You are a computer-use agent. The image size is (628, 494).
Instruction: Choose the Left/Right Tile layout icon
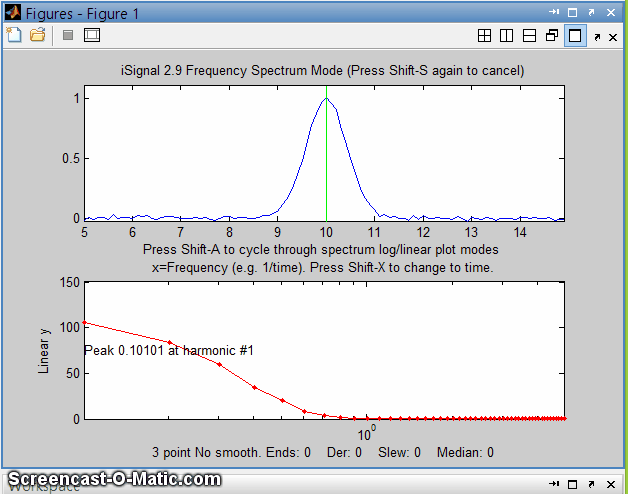(507, 36)
